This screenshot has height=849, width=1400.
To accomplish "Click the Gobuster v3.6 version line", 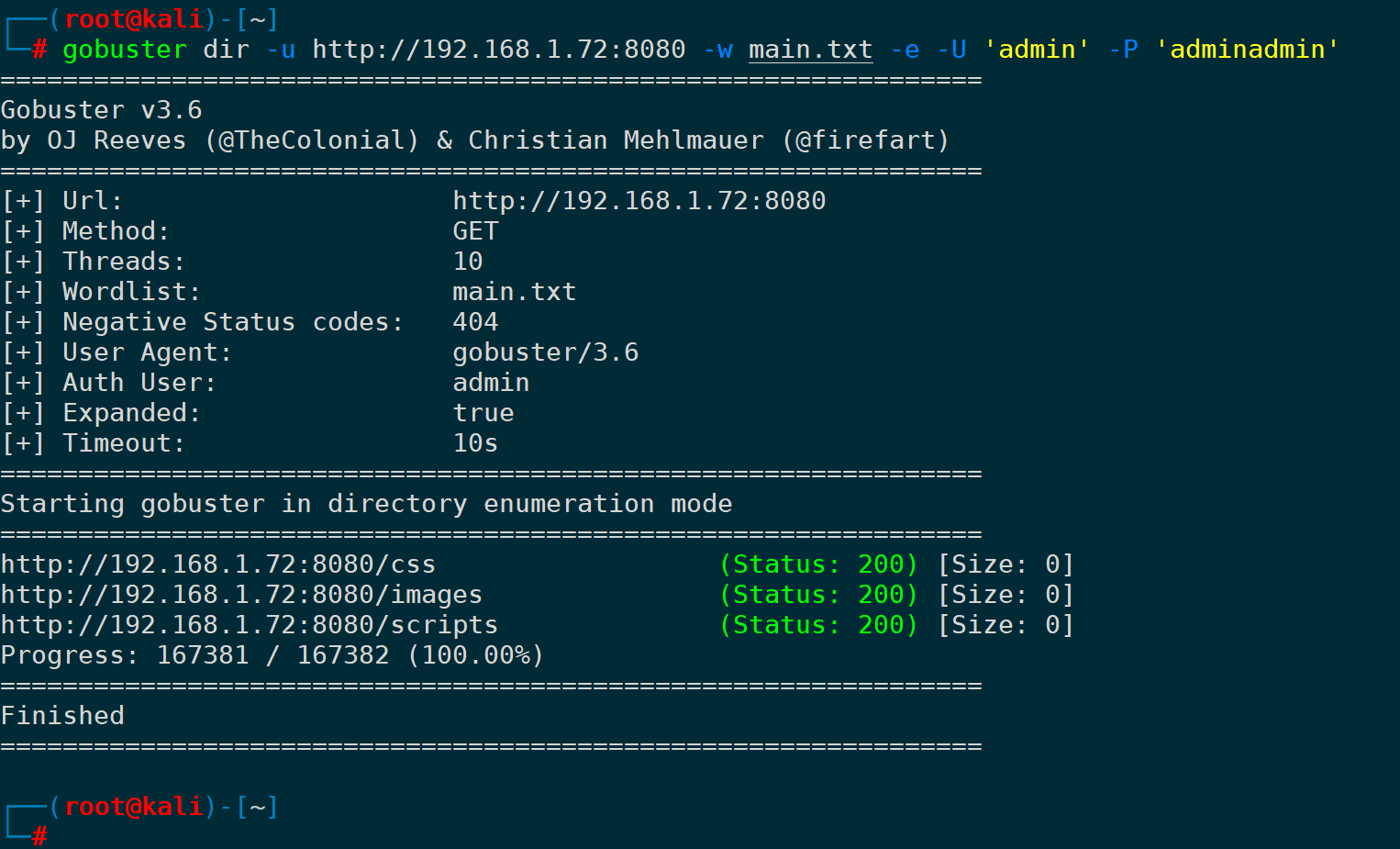I will [102, 110].
